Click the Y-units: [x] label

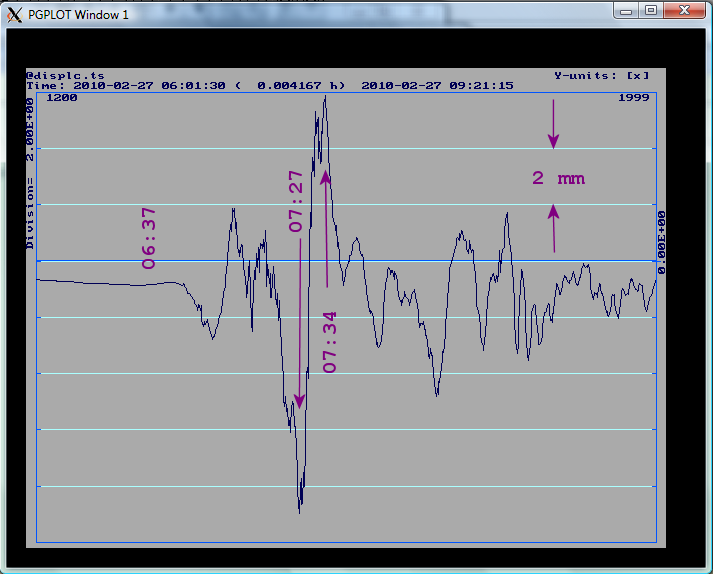point(601,75)
